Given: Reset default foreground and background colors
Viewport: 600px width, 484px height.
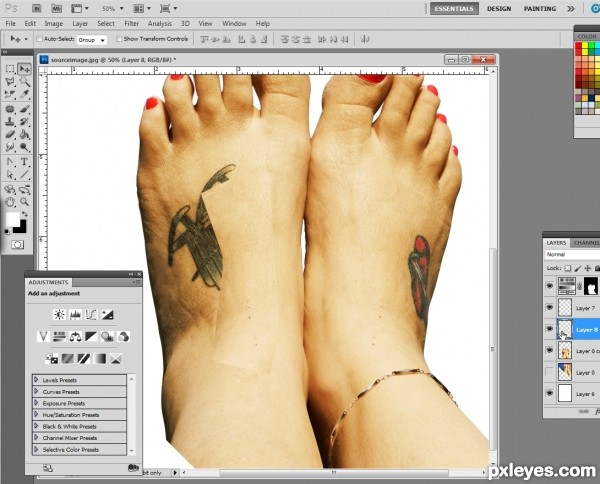Looking at the screenshot, I should pos(7,231).
